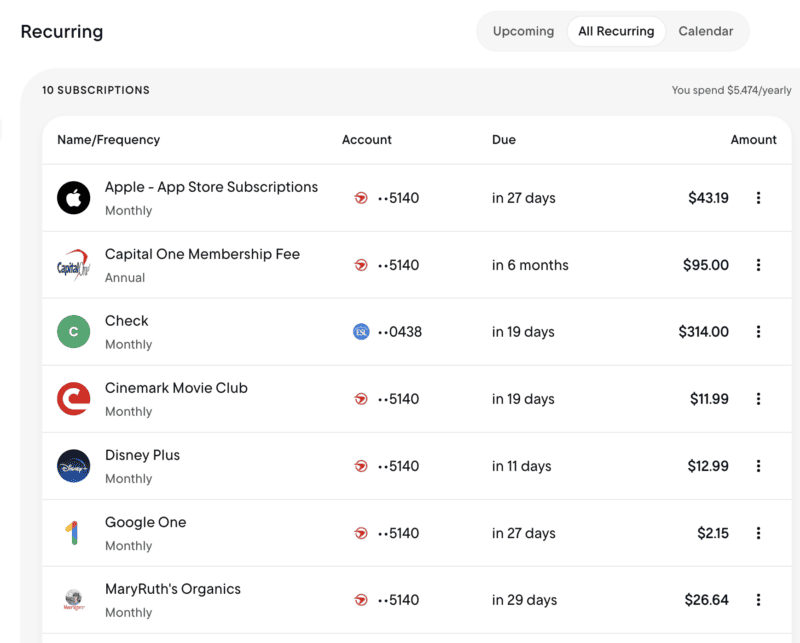The width and height of the screenshot is (800, 643).
Task: Switch to the Calendar tab
Action: [706, 31]
